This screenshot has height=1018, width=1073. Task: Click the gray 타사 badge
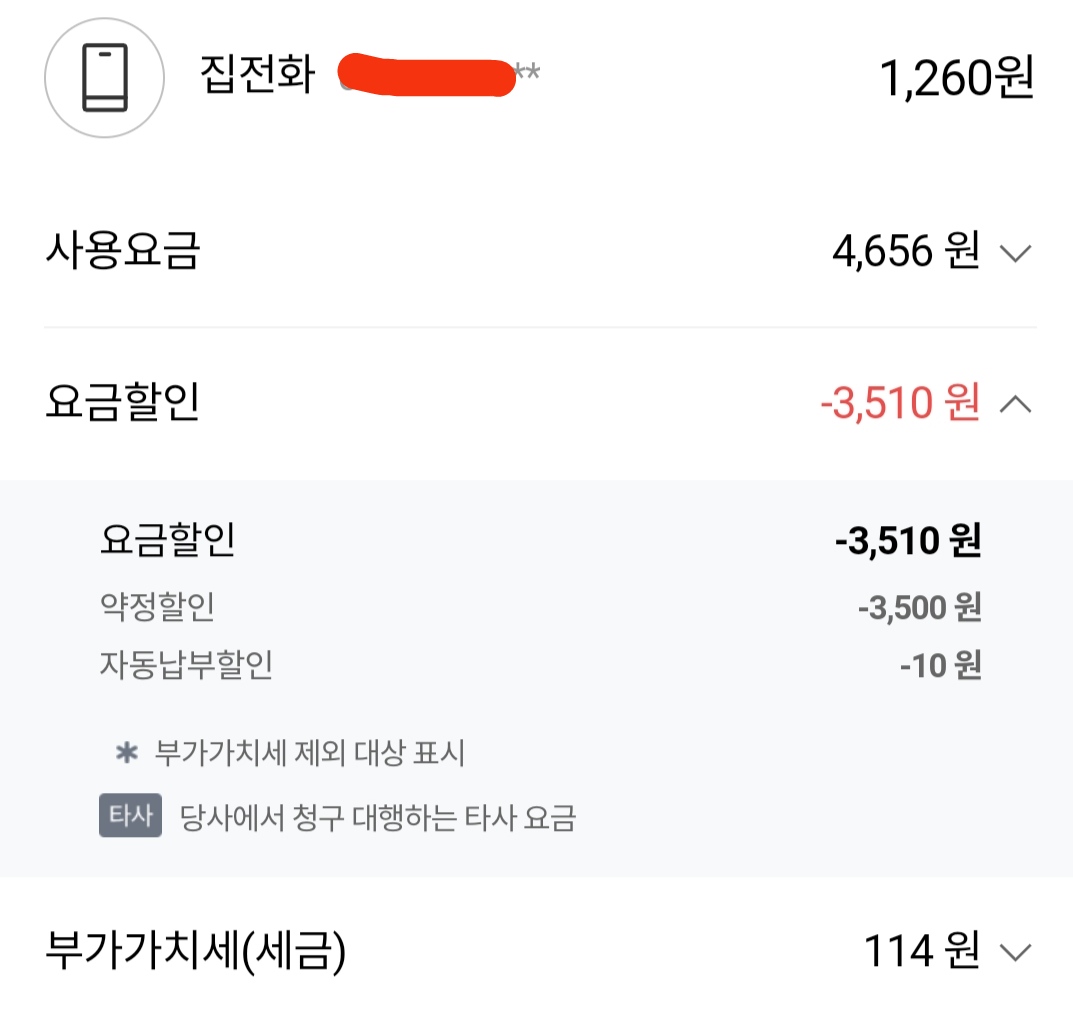(x=130, y=816)
